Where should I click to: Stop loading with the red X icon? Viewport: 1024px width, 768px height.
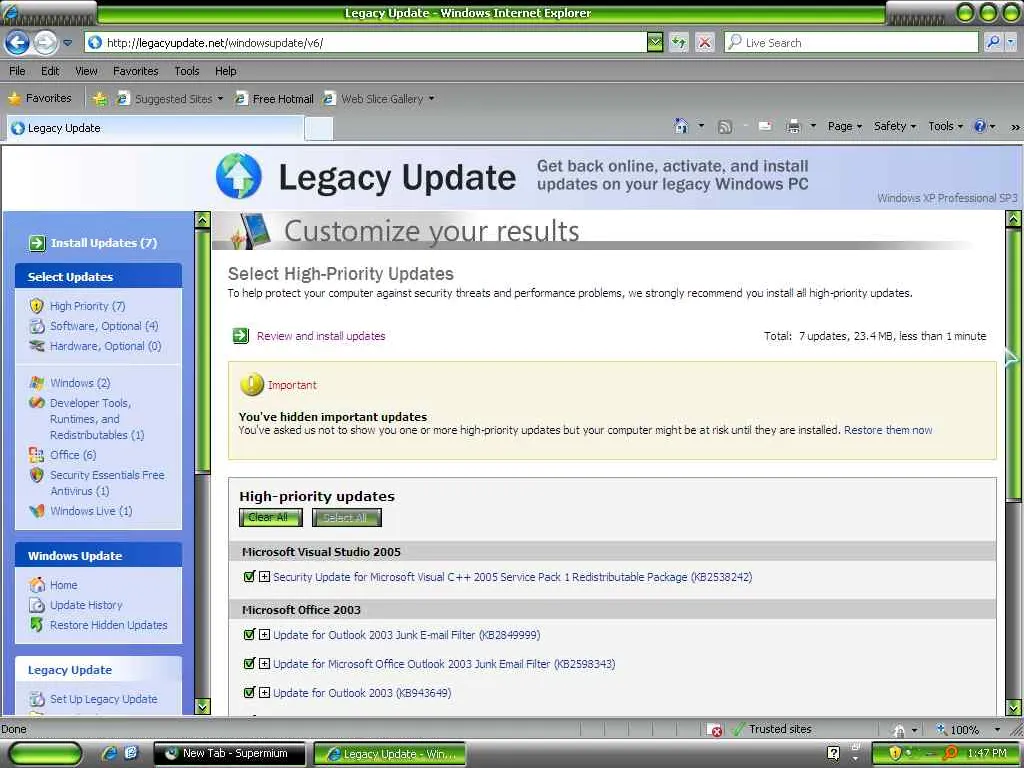705,43
